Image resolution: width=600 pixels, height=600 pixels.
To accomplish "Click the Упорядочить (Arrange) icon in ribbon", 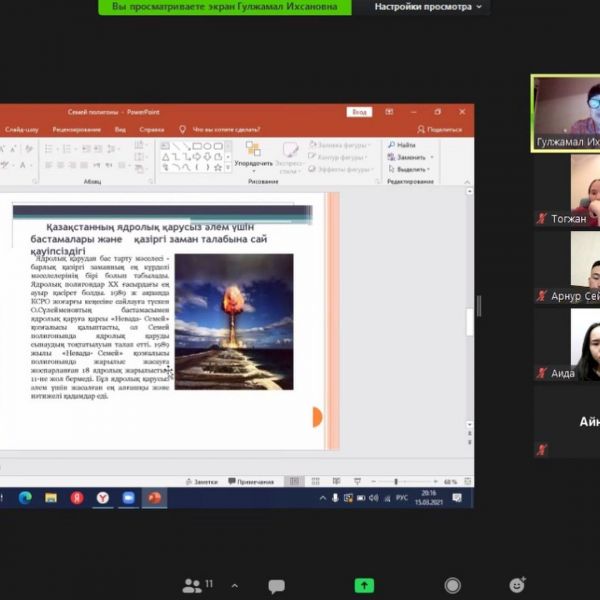I will [x=253, y=153].
